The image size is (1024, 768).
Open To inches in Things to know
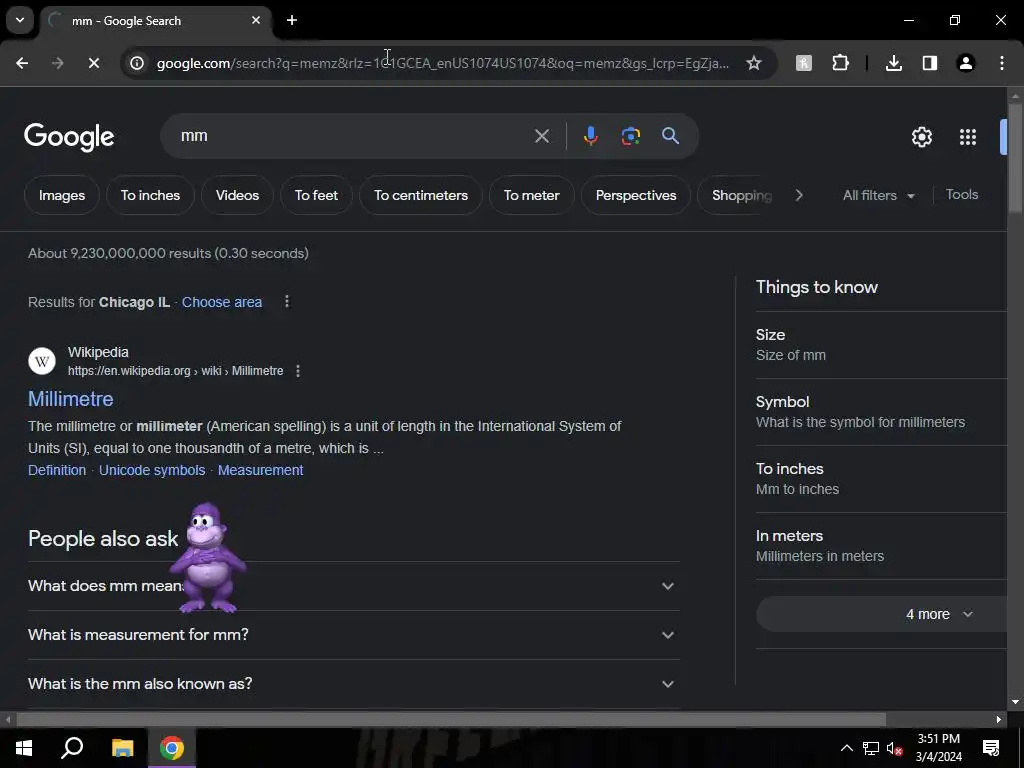881,479
